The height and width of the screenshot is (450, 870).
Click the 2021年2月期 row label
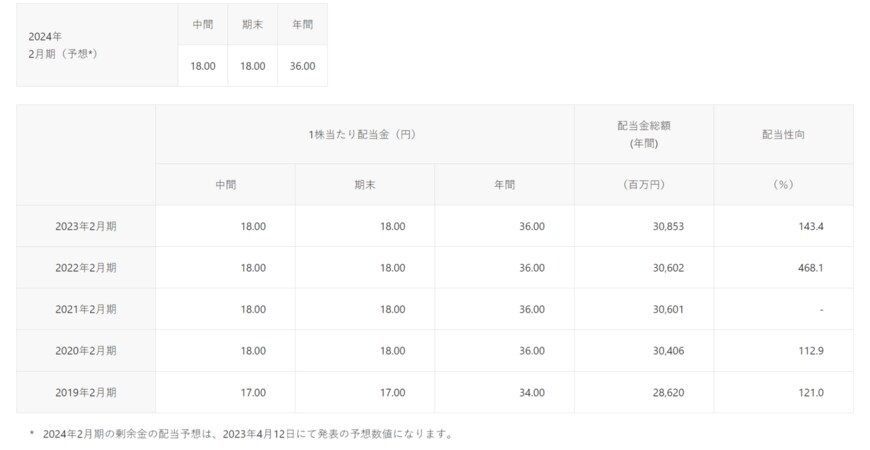tap(86, 309)
